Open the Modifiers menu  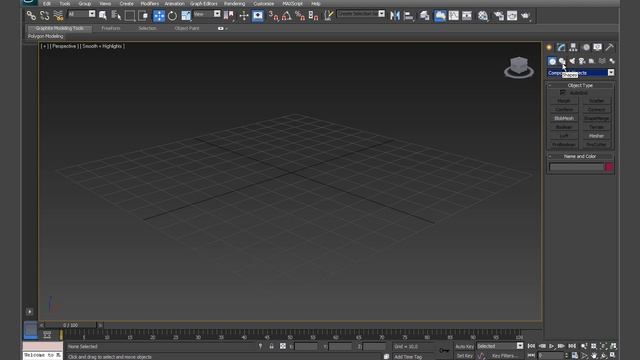click(149, 4)
